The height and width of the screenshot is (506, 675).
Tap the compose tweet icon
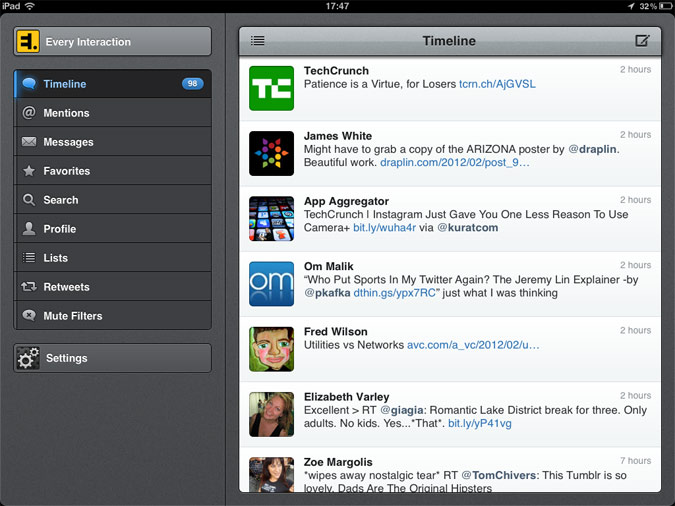click(x=642, y=40)
